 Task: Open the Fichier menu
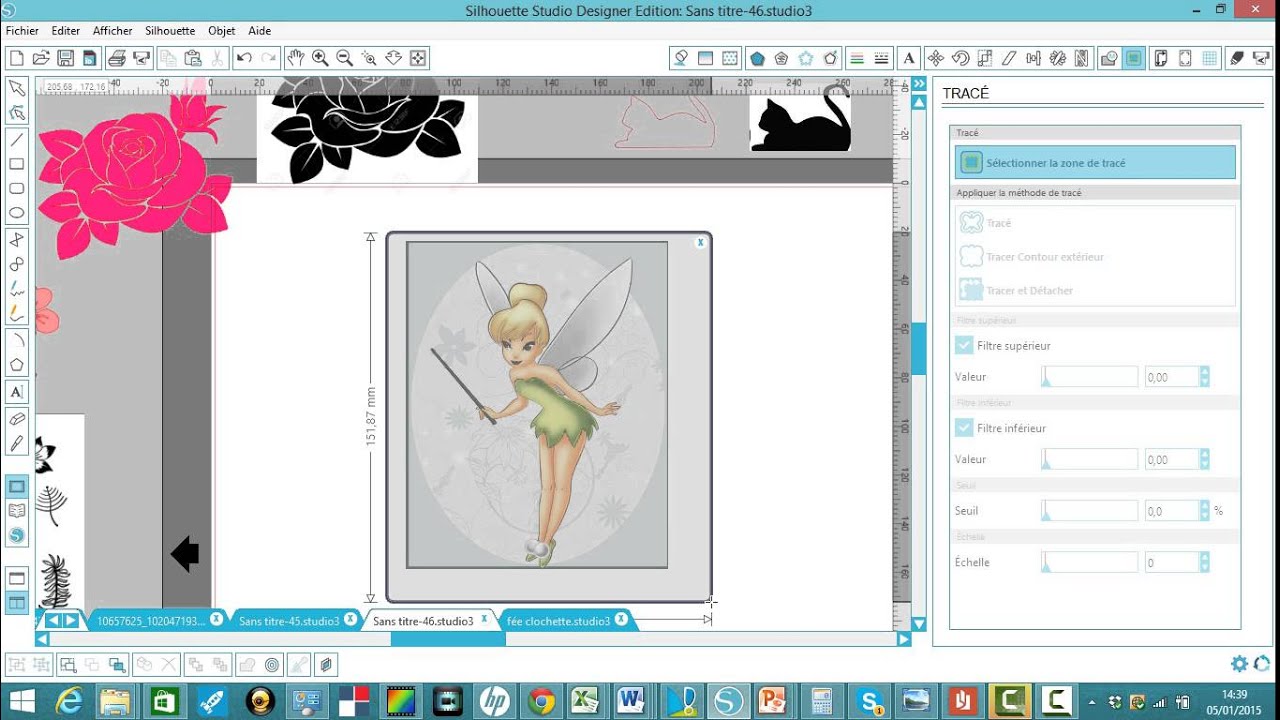click(23, 31)
